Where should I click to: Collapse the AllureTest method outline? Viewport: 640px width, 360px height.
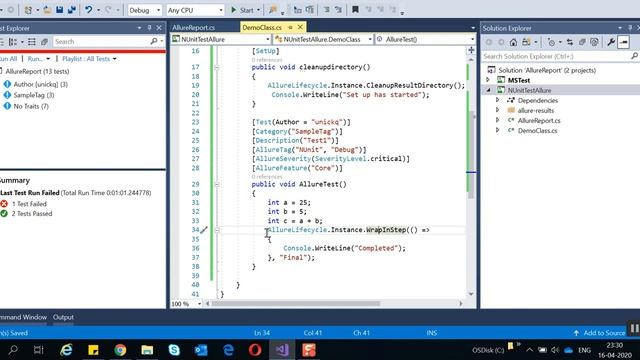pyautogui.click(x=217, y=184)
